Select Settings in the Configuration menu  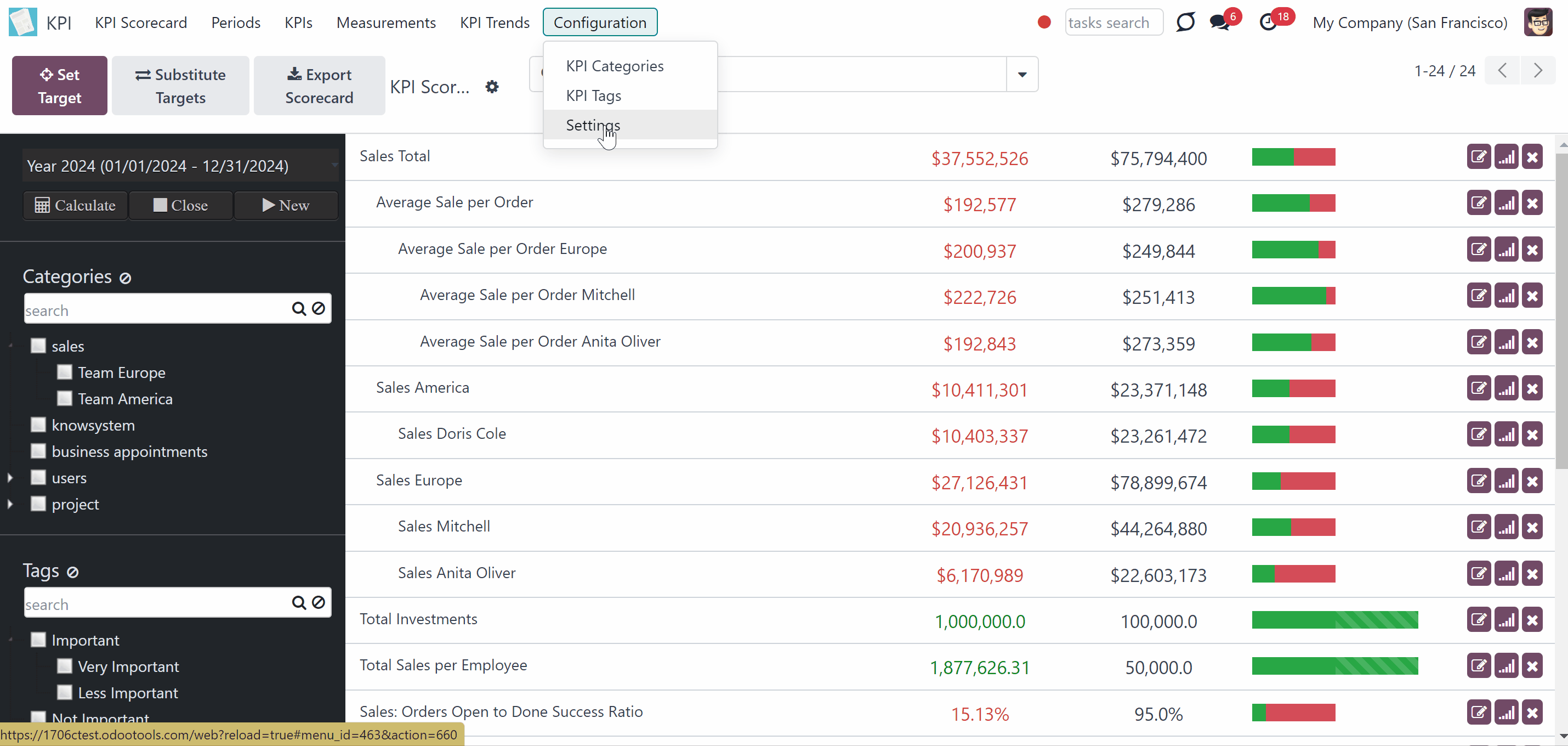pyautogui.click(x=593, y=125)
